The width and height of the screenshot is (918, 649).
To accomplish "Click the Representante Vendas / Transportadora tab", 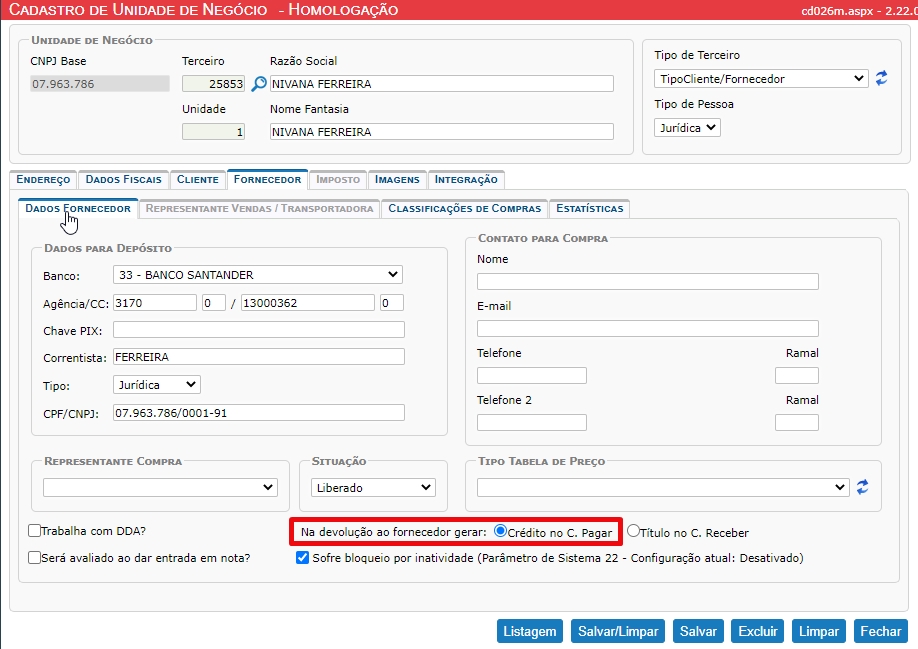I will point(259,208).
